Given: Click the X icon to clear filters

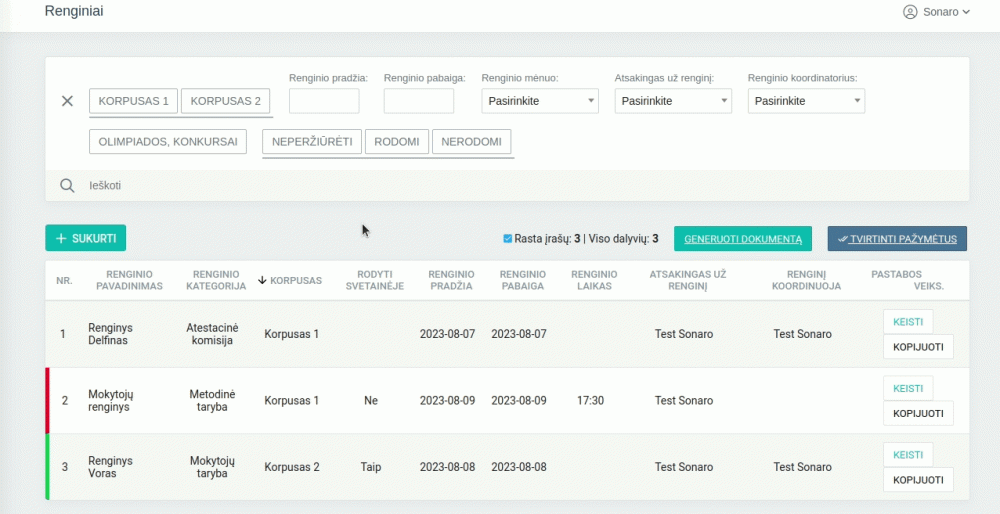Looking at the screenshot, I should [67, 101].
